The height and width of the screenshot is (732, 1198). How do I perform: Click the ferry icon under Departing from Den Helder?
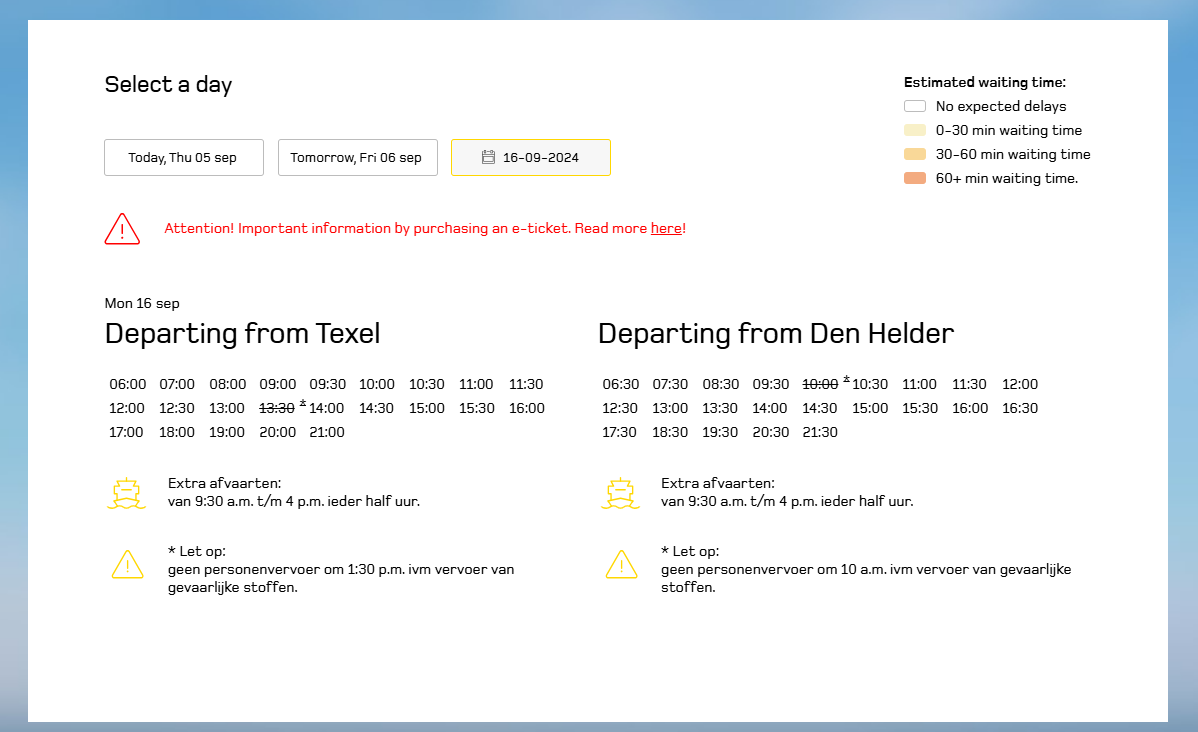[x=620, y=494]
